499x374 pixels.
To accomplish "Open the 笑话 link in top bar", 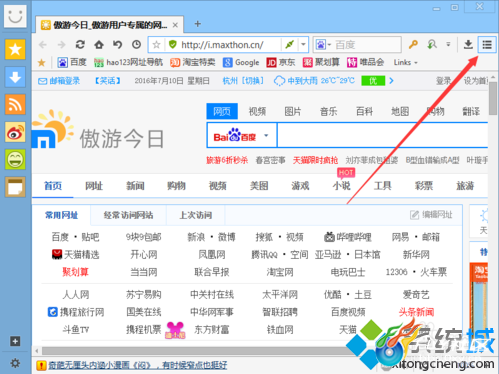I will pyautogui.click(x=108, y=81).
